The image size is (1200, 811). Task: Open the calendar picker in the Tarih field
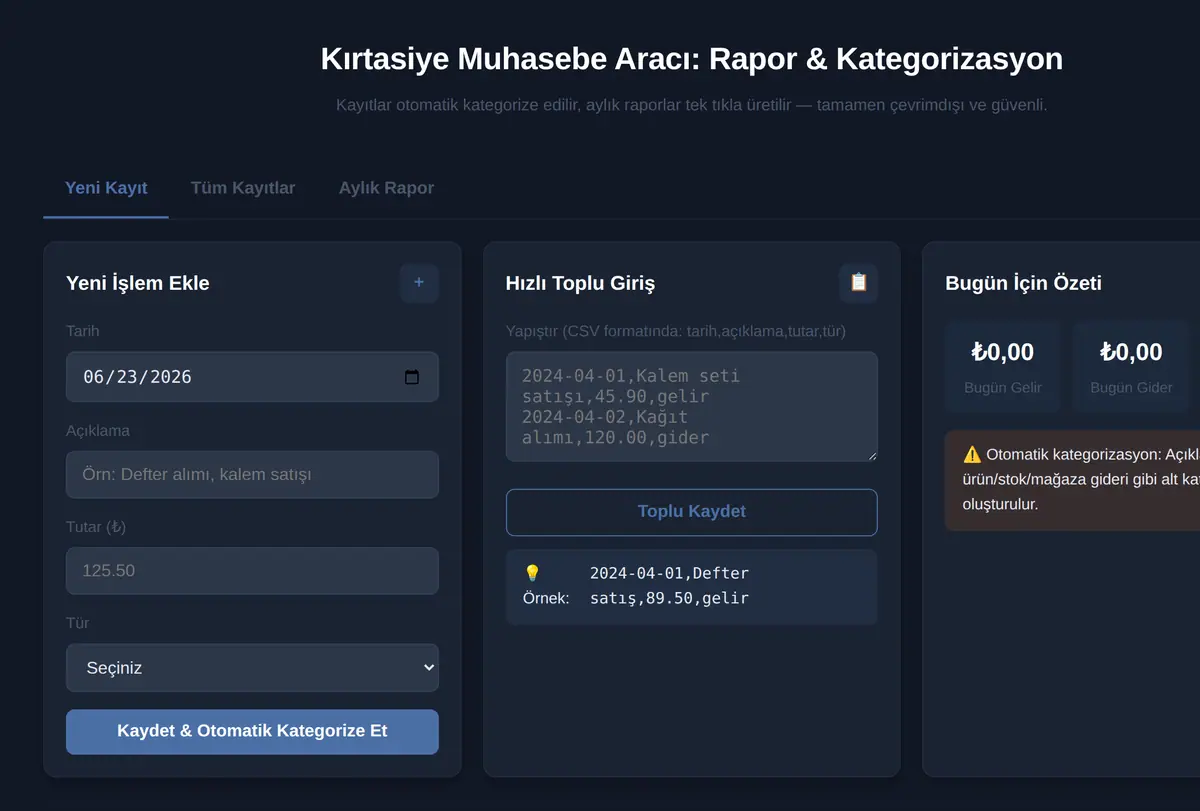411,377
